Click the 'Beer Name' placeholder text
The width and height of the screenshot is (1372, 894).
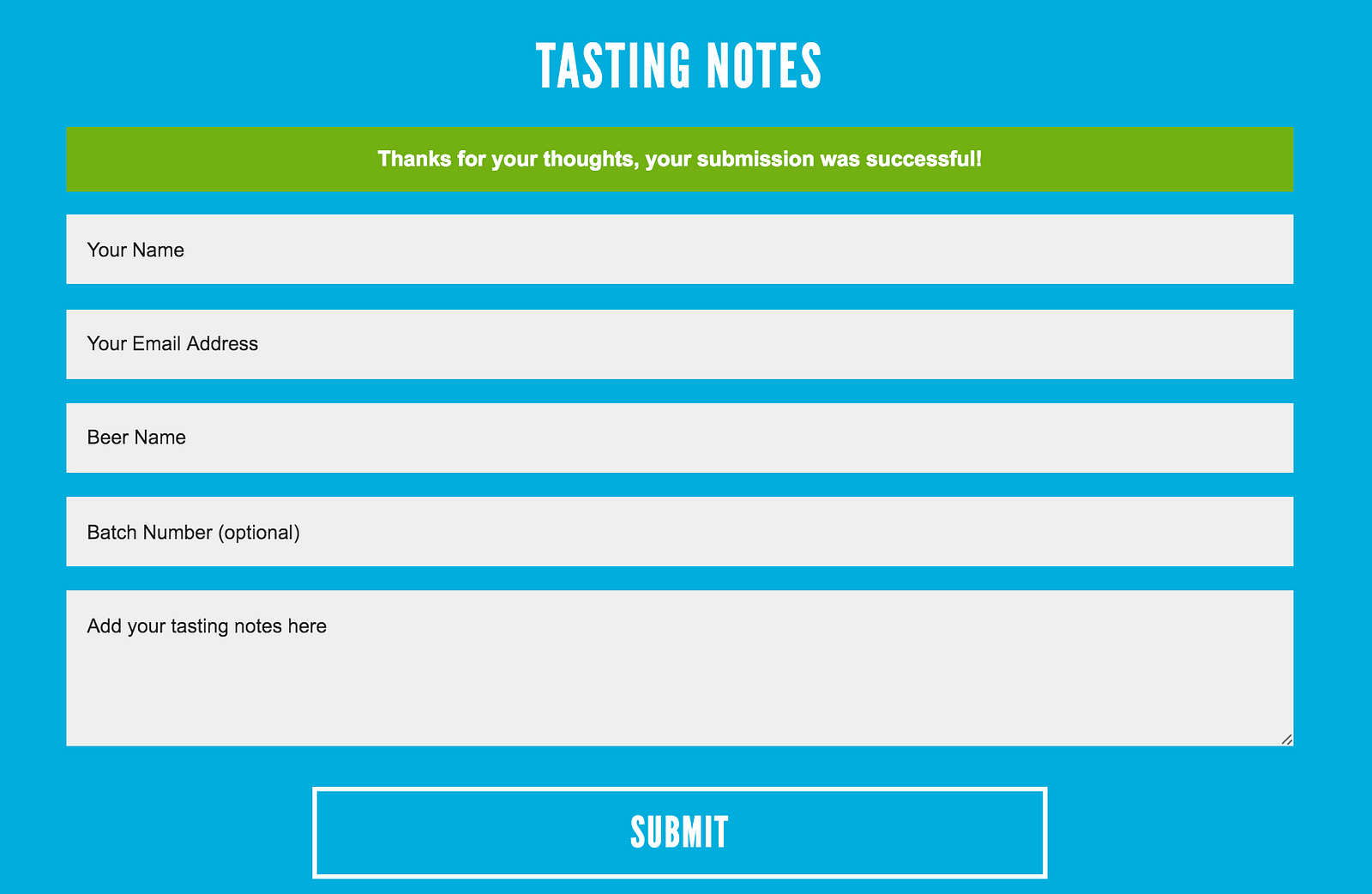point(136,438)
